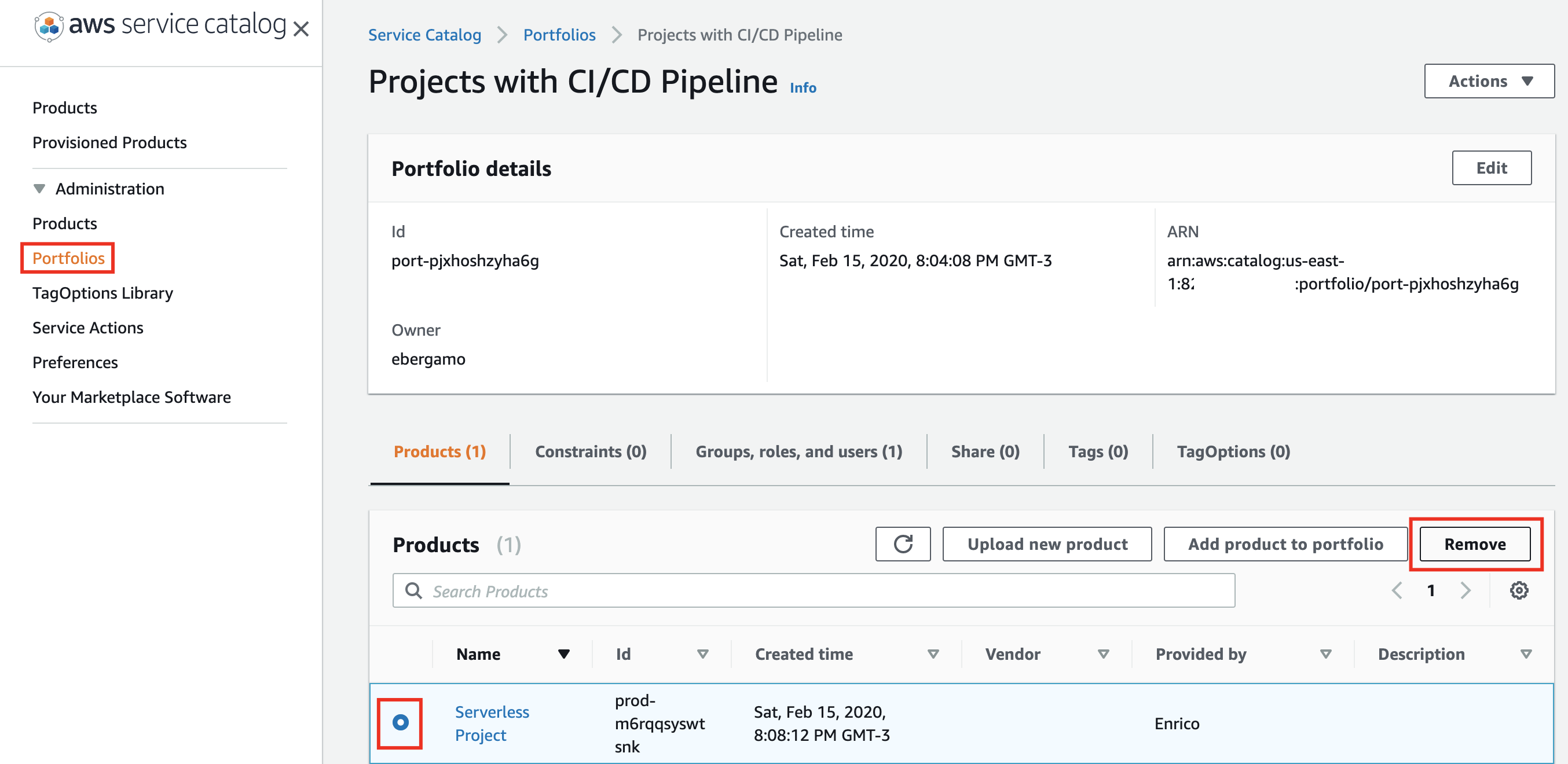Open Service Actions in sidebar

[87, 327]
